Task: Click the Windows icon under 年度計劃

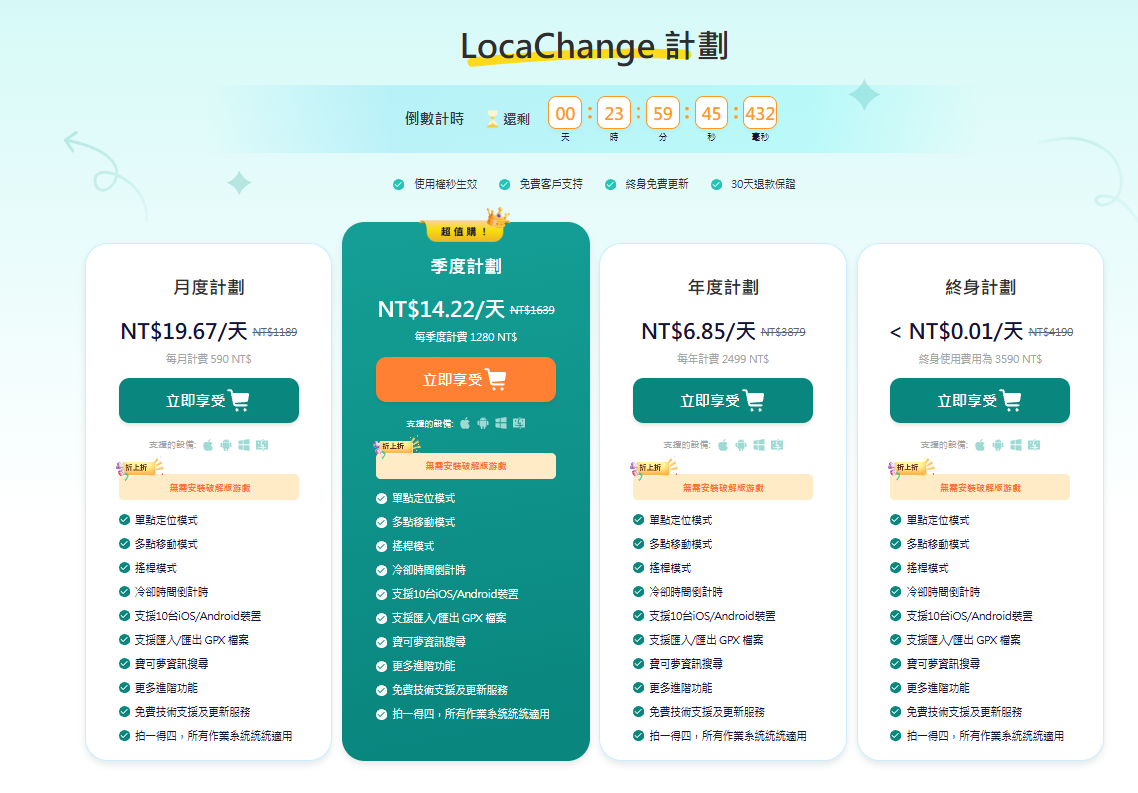Action: [758, 445]
